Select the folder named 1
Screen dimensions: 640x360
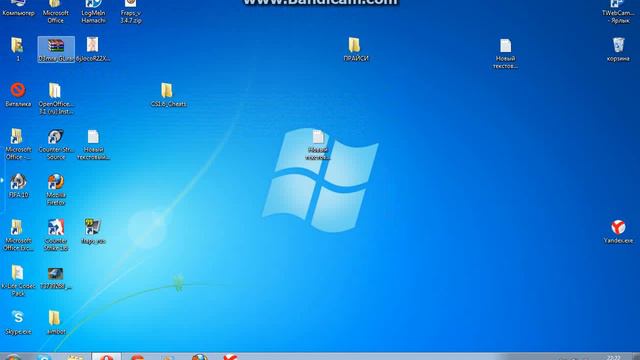tap(17, 49)
